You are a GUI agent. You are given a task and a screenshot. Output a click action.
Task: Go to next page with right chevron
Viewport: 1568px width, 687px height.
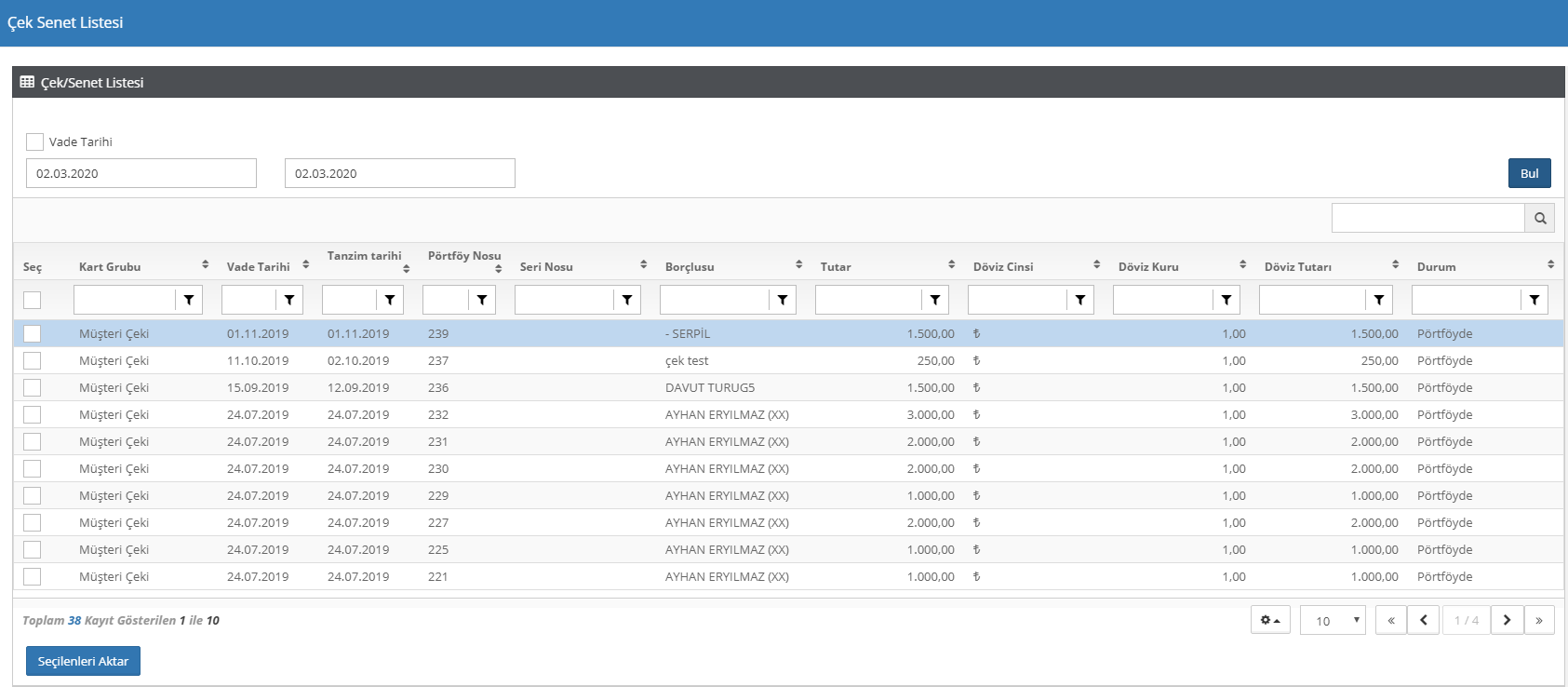[x=1507, y=620]
